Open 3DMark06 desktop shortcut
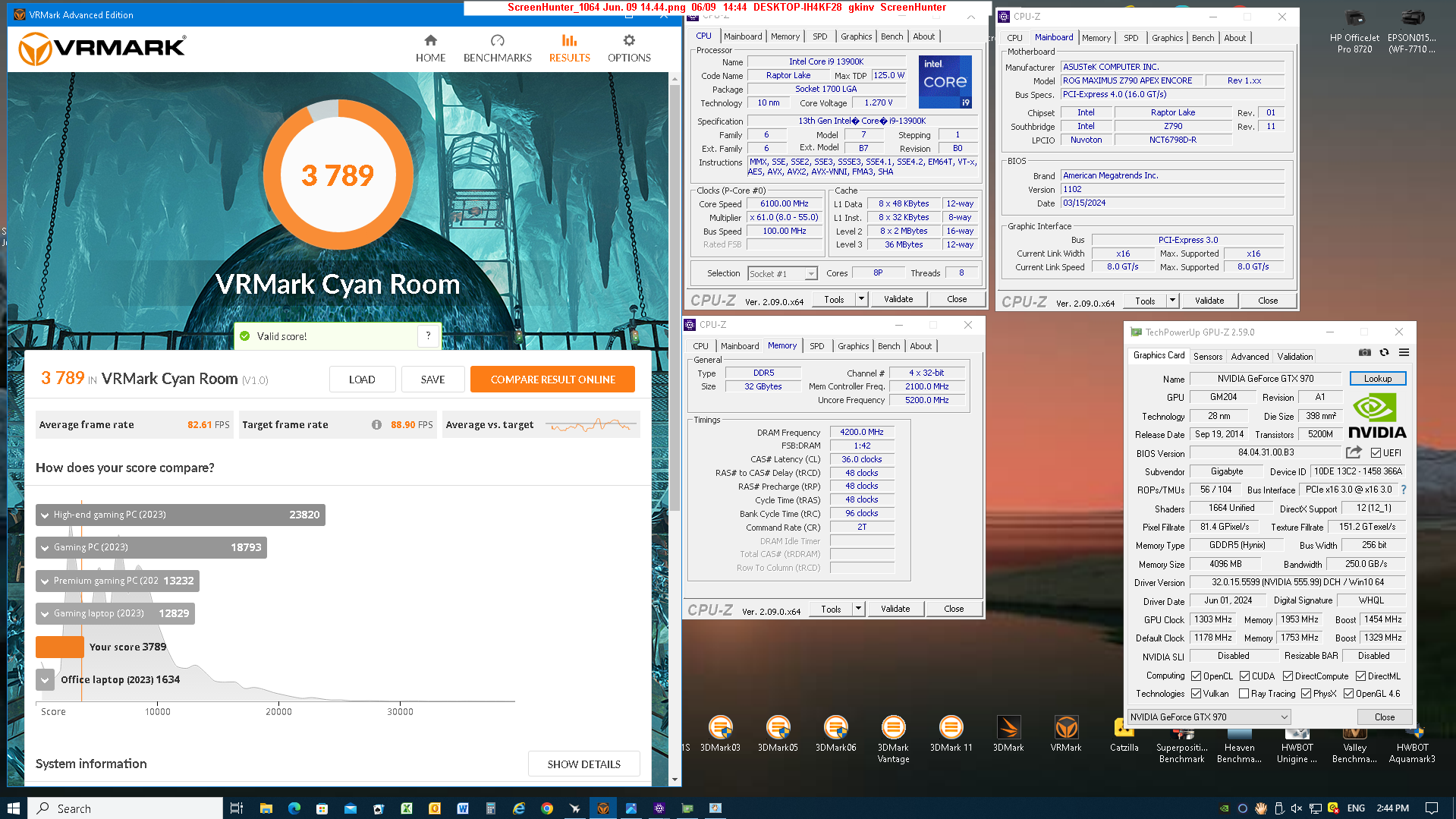1456x819 pixels. tap(835, 733)
